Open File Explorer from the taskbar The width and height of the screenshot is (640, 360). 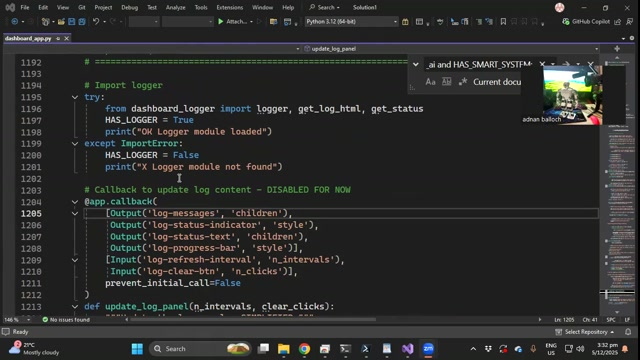pos(284,349)
